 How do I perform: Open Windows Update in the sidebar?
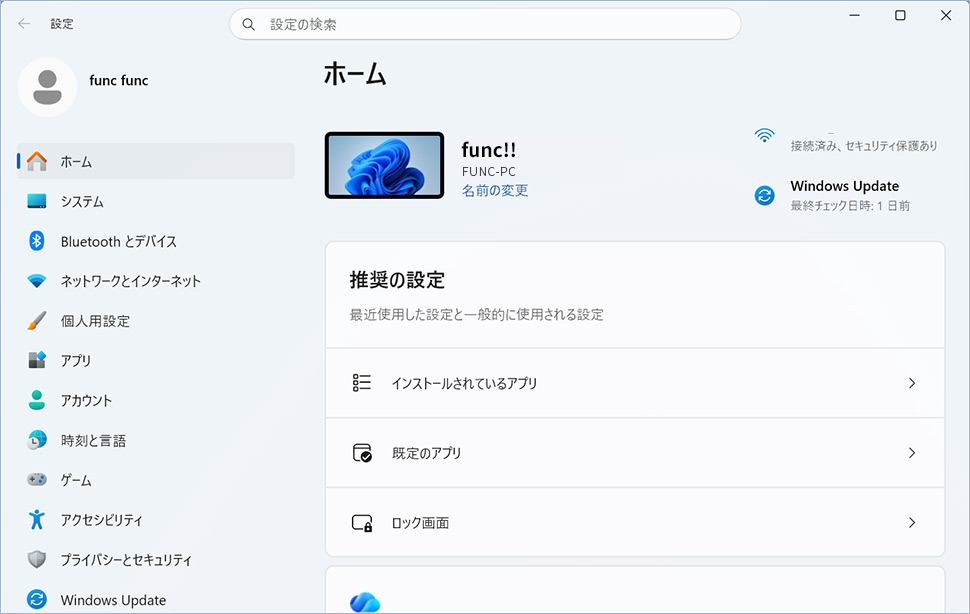[156, 600]
